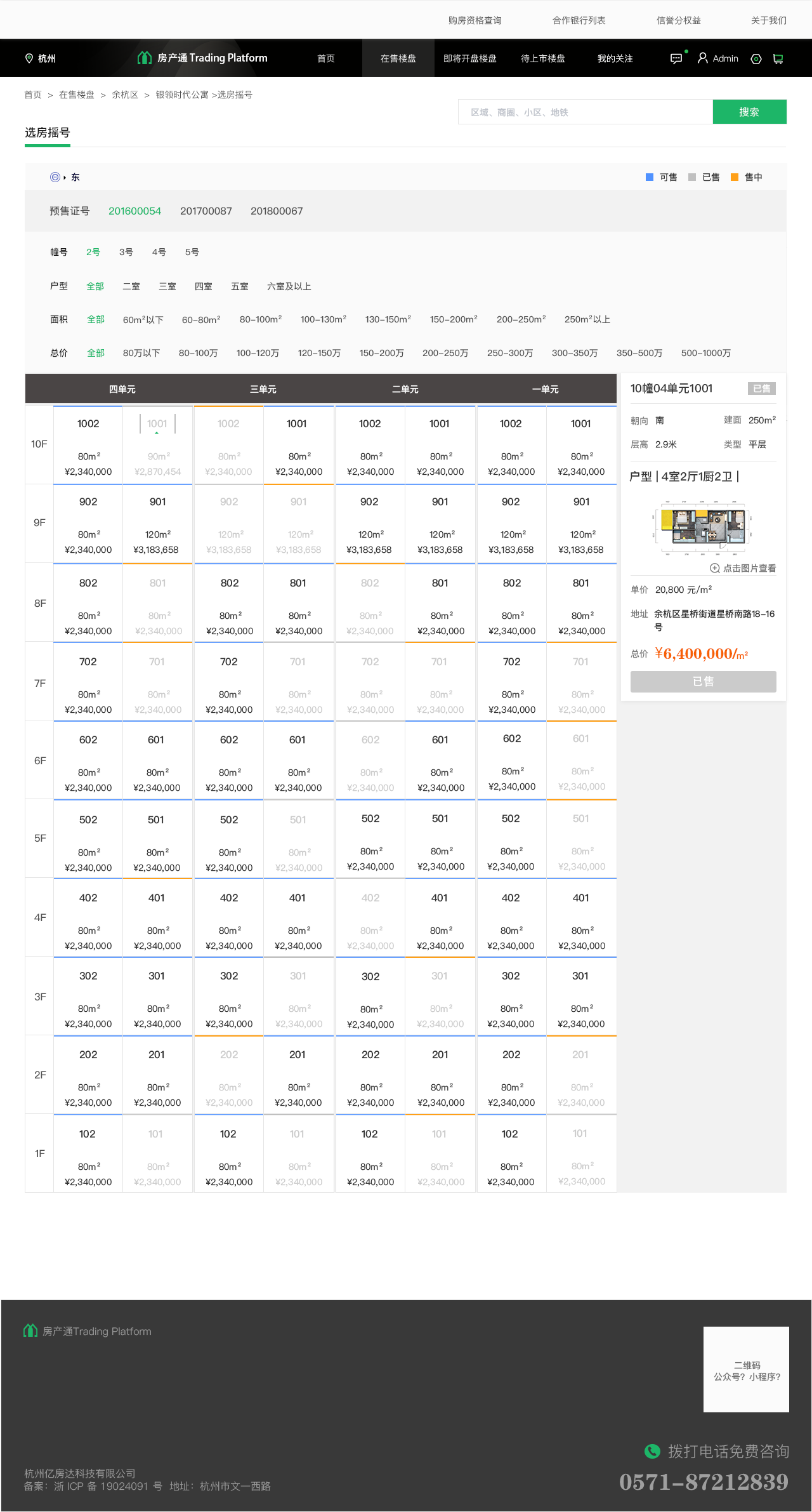Click the phone number 0571-87212839
812x1512 pixels.
tap(704, 1482)
